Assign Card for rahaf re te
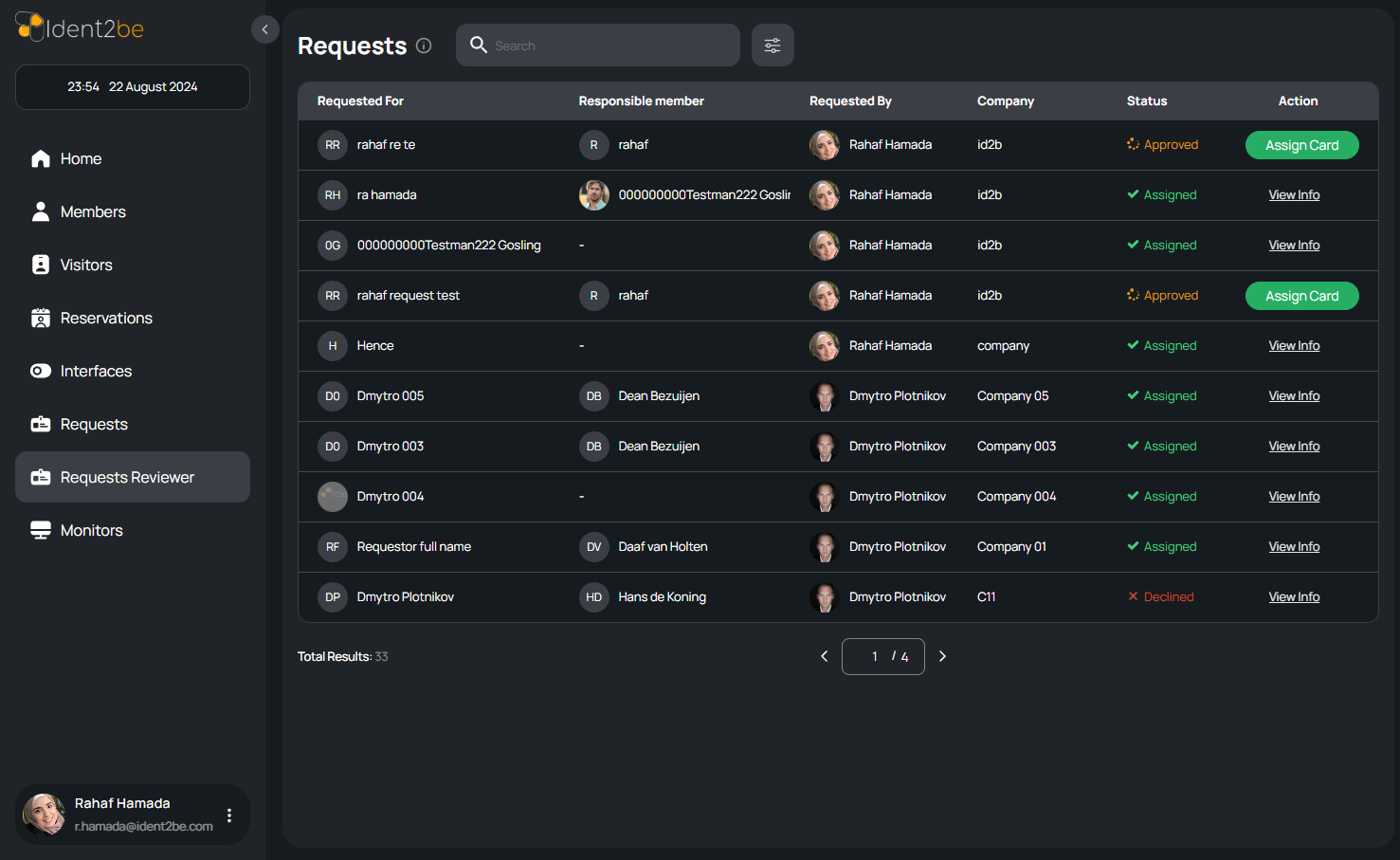Image resolution: width=1400 pixels, height=860 pixels. pos(1301,145)
